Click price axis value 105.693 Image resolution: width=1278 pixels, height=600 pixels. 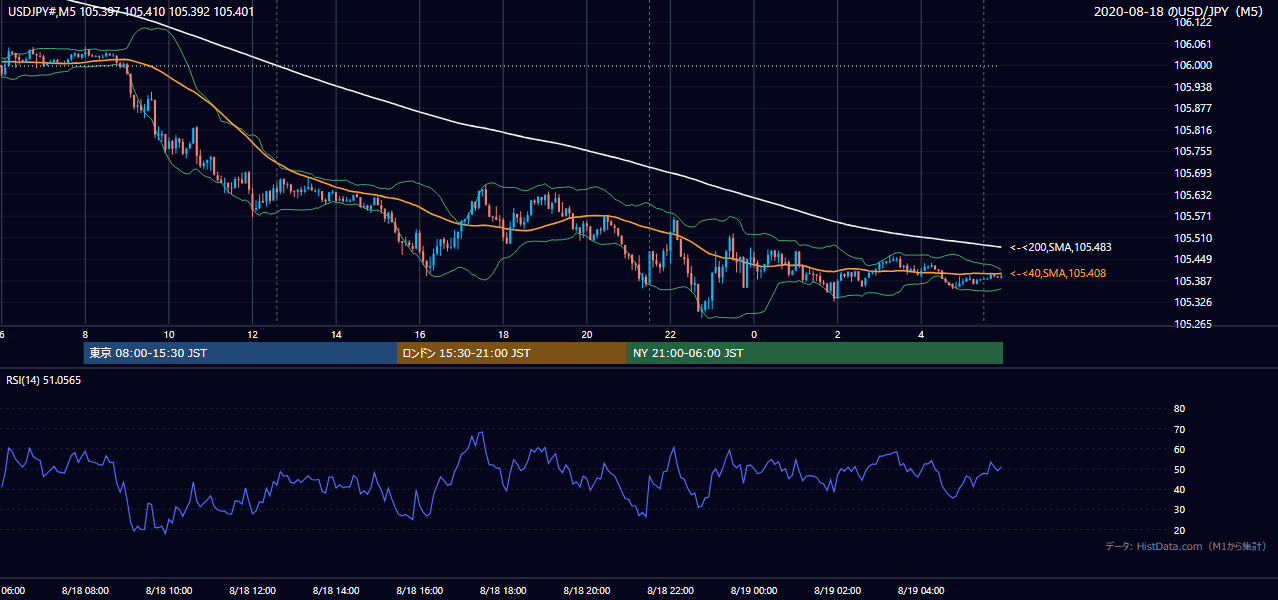click(1193, 173)
